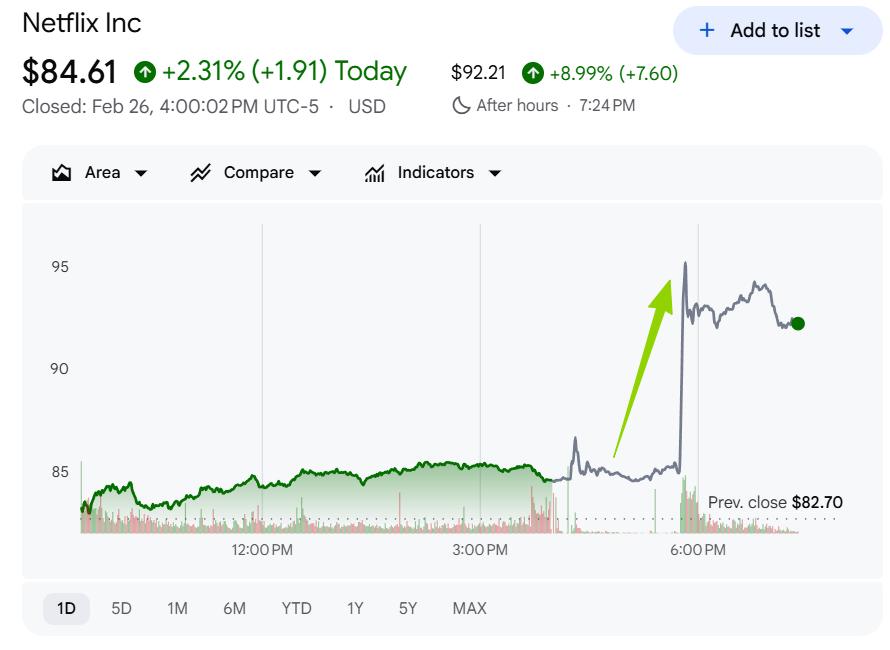Click the after-hours moon icon
The height and width of the screenshot is (650, 890).
[x=461, y=105]
